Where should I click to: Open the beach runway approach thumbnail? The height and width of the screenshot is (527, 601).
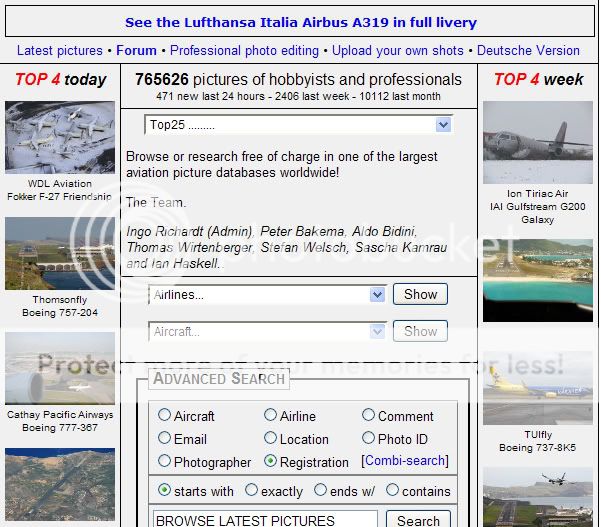click(538, 281)
